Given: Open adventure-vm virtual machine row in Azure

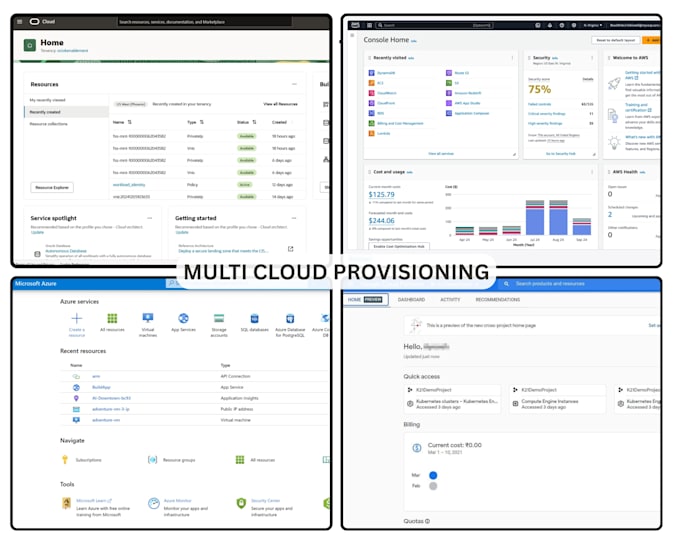Looking at the screenshot, I should click(194, 420).
